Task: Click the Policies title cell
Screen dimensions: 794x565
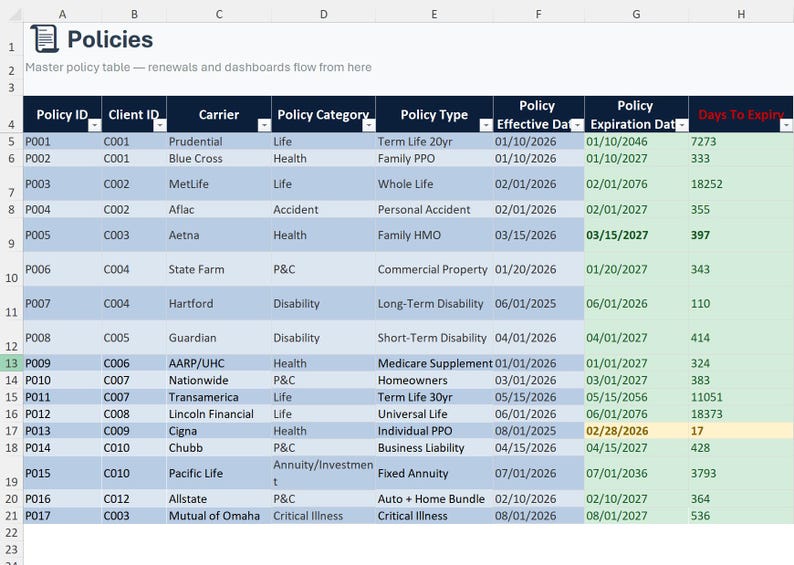Action: [x=110, y=39]
